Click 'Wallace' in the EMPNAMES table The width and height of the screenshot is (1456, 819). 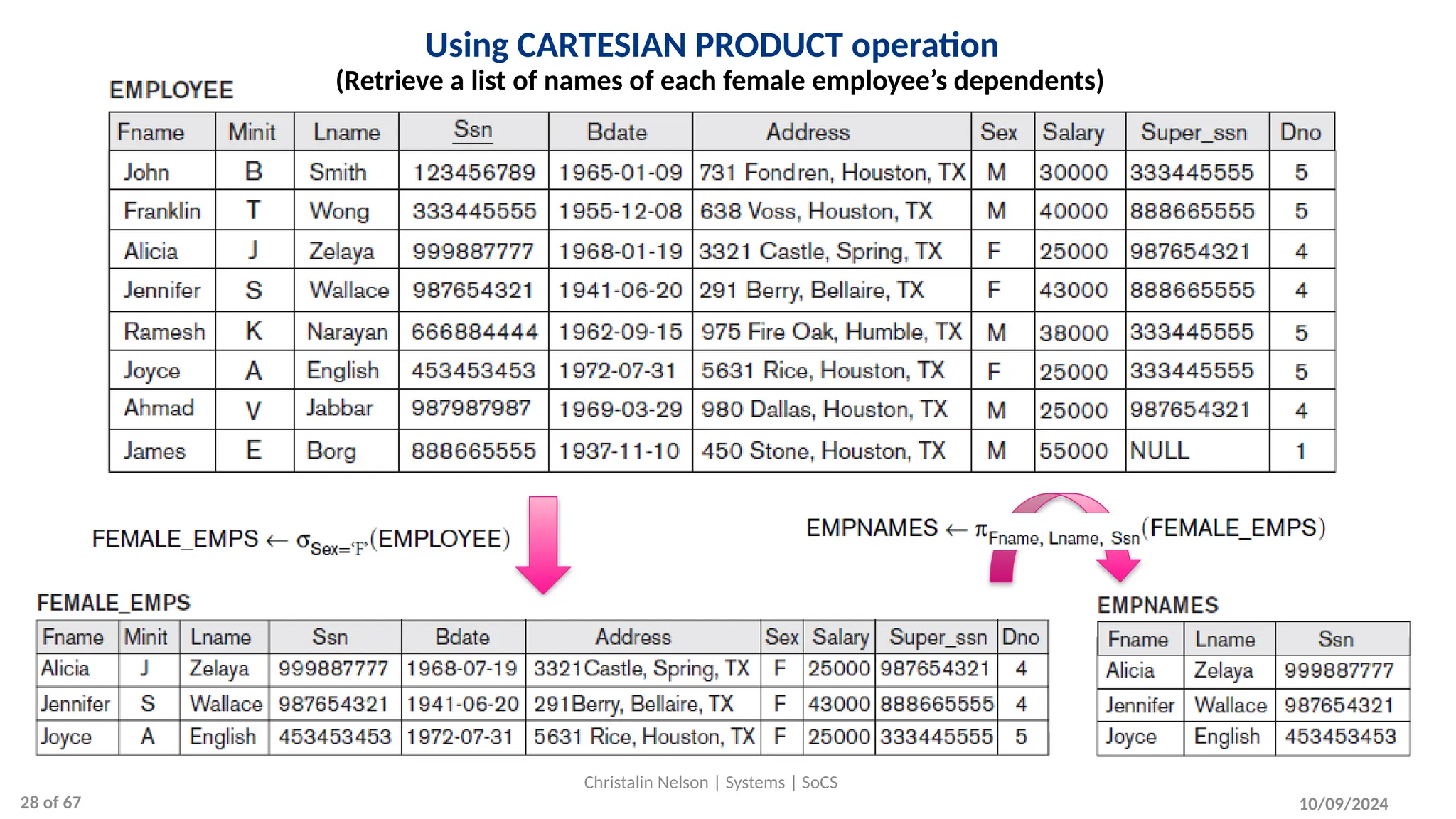tap(1231, 705)
